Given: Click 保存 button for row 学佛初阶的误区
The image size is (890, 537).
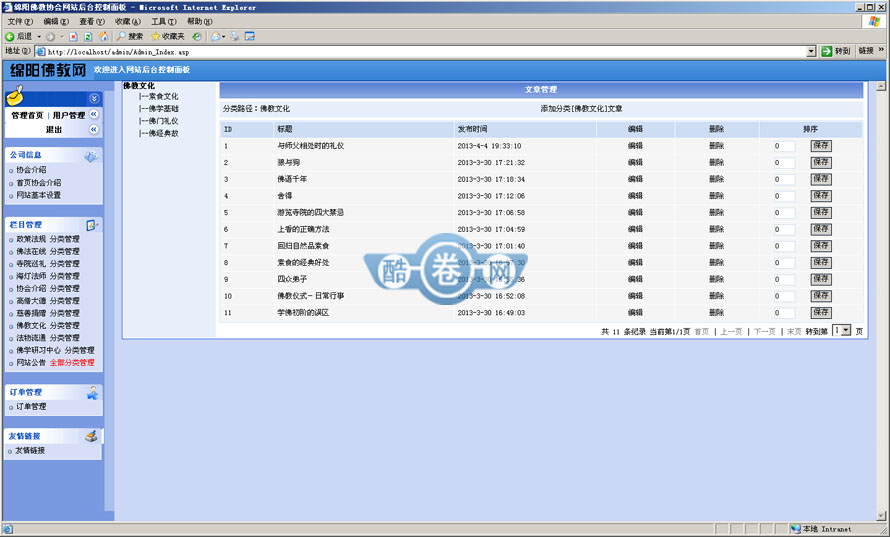Looking at the screenshot, I should [821, 313].
